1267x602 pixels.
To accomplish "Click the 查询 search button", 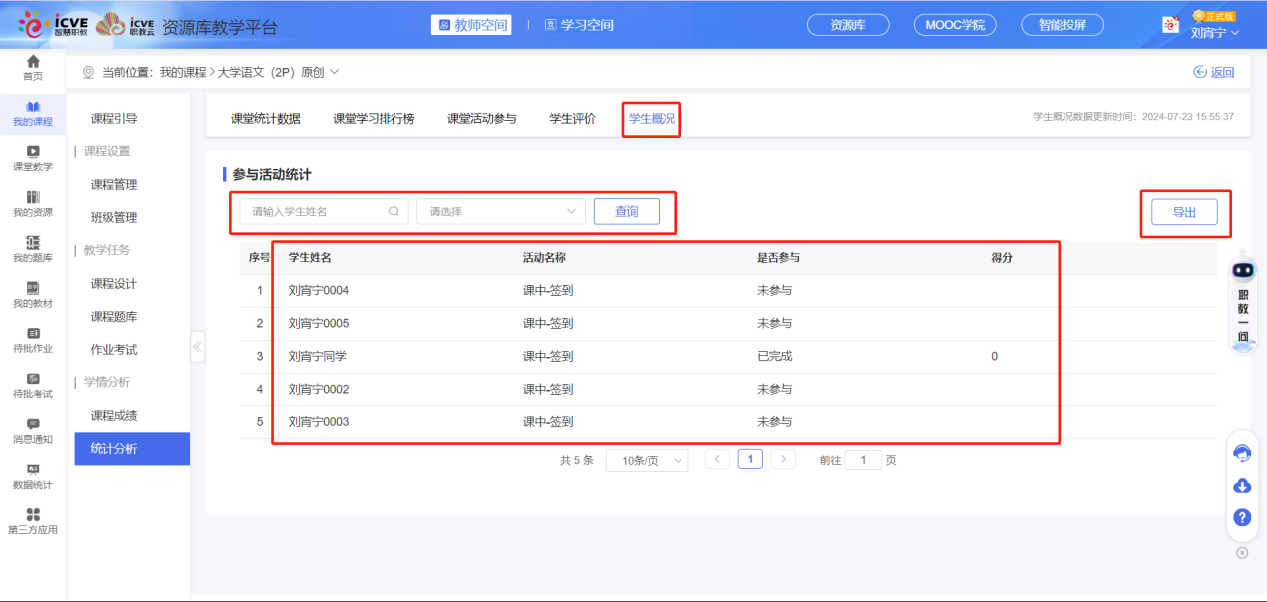I will pos(627,211).
